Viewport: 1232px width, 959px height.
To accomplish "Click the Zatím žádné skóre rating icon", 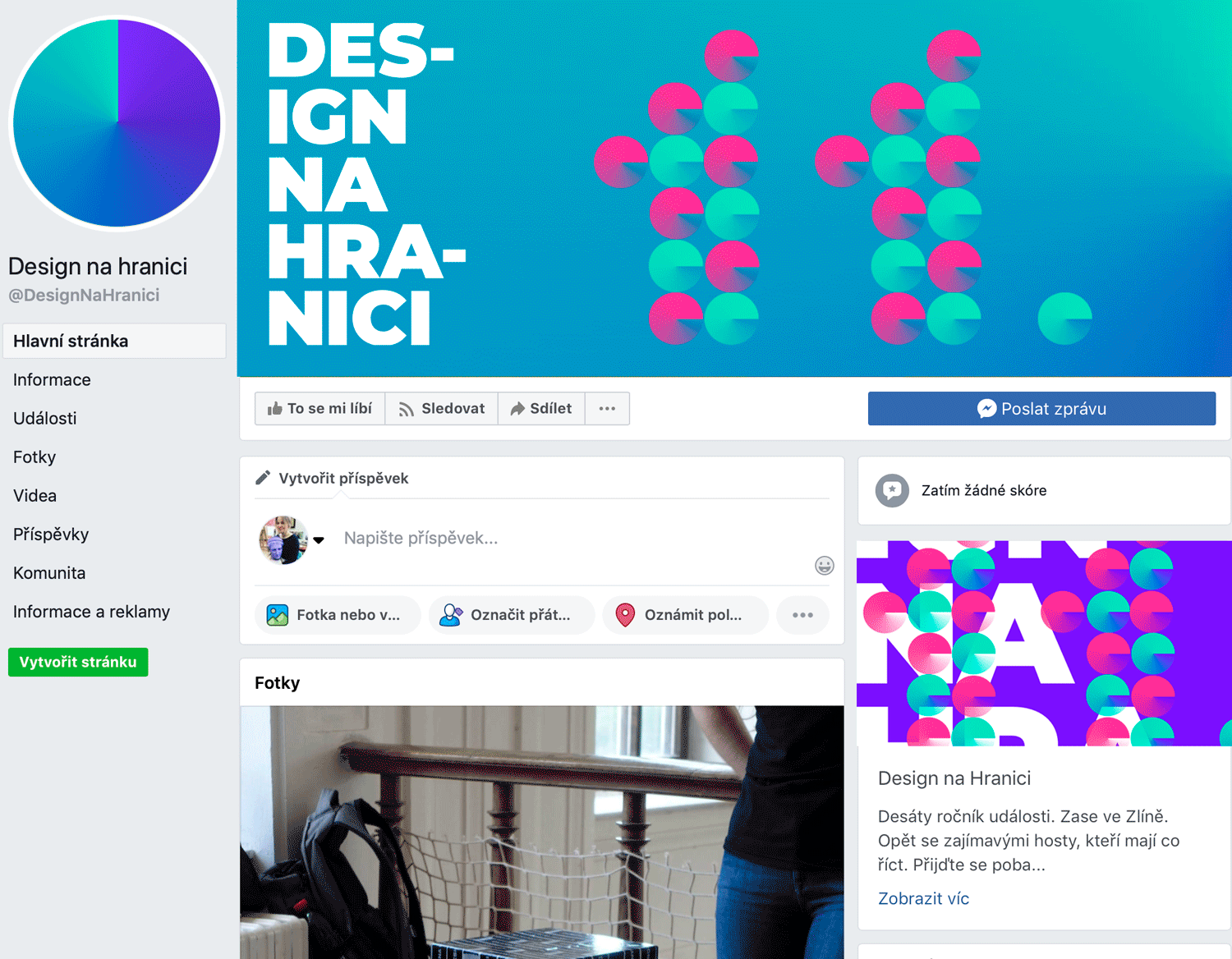I will tap(892, 490).
